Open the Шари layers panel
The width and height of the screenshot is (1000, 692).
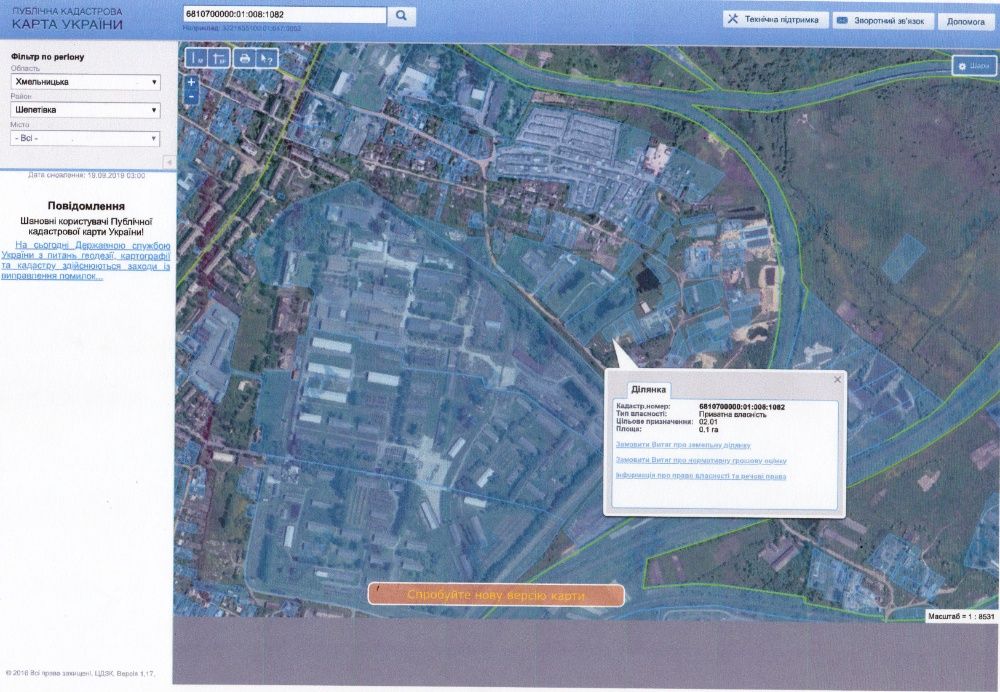(x=974, y=66)
